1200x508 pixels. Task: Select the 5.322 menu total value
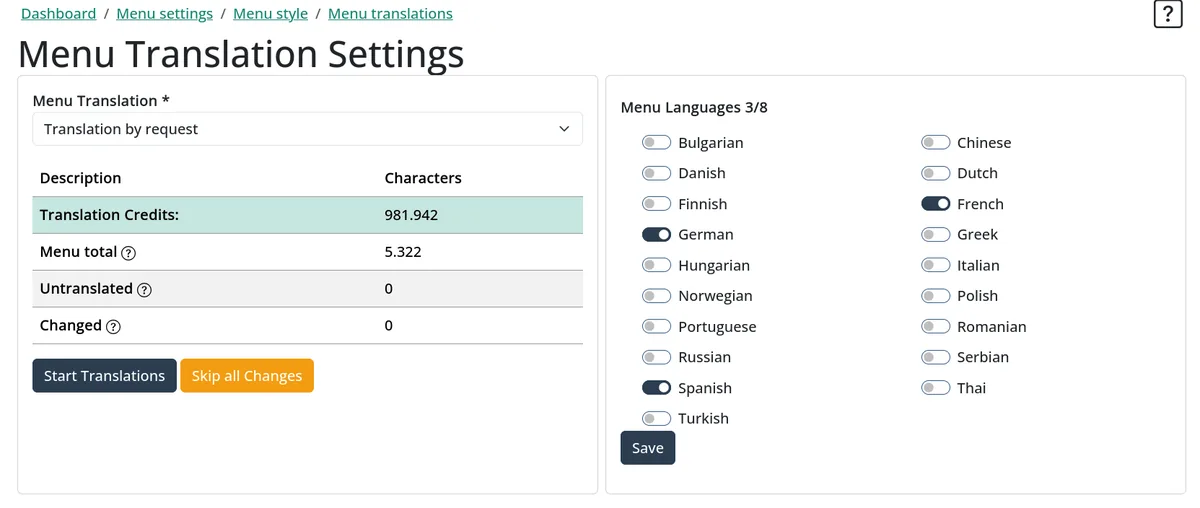[x=403, y=252]
